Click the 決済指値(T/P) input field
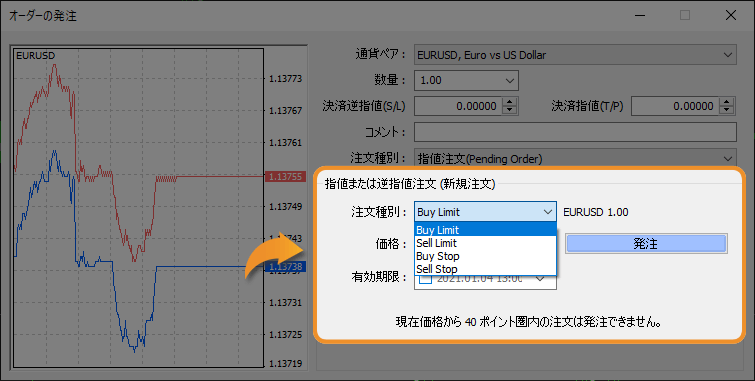 pos(675,106)
